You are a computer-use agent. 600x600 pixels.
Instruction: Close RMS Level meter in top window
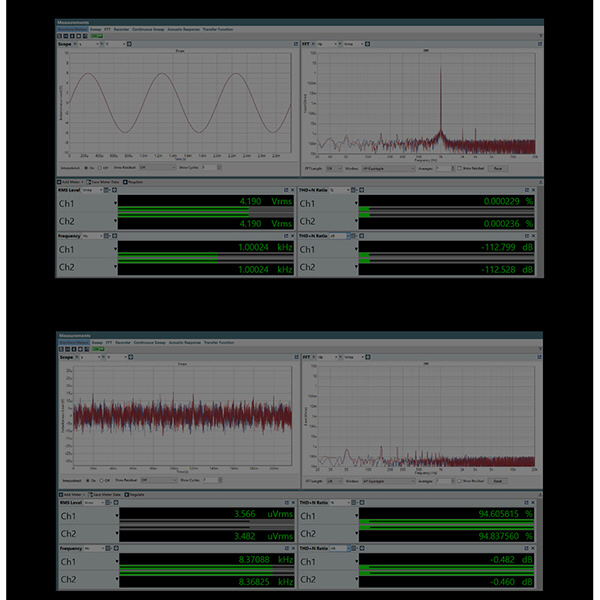[x=292, y=190]
